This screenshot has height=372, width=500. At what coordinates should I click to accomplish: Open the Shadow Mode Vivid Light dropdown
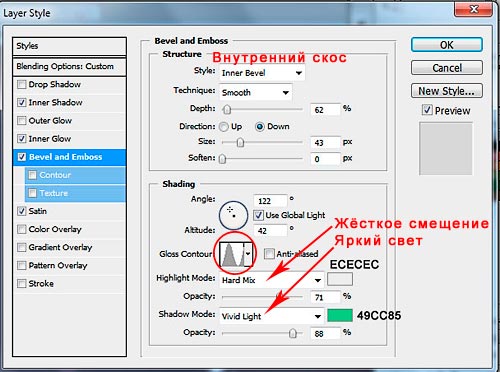pos(272,316)
